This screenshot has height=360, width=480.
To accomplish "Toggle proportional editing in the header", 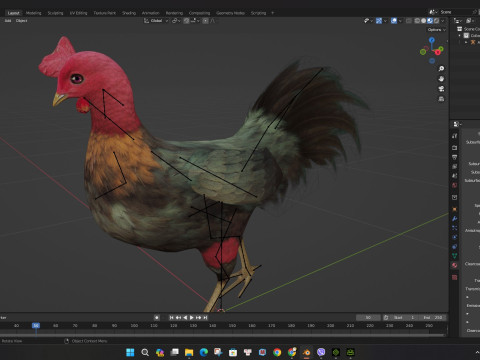I will click(205, 21).
